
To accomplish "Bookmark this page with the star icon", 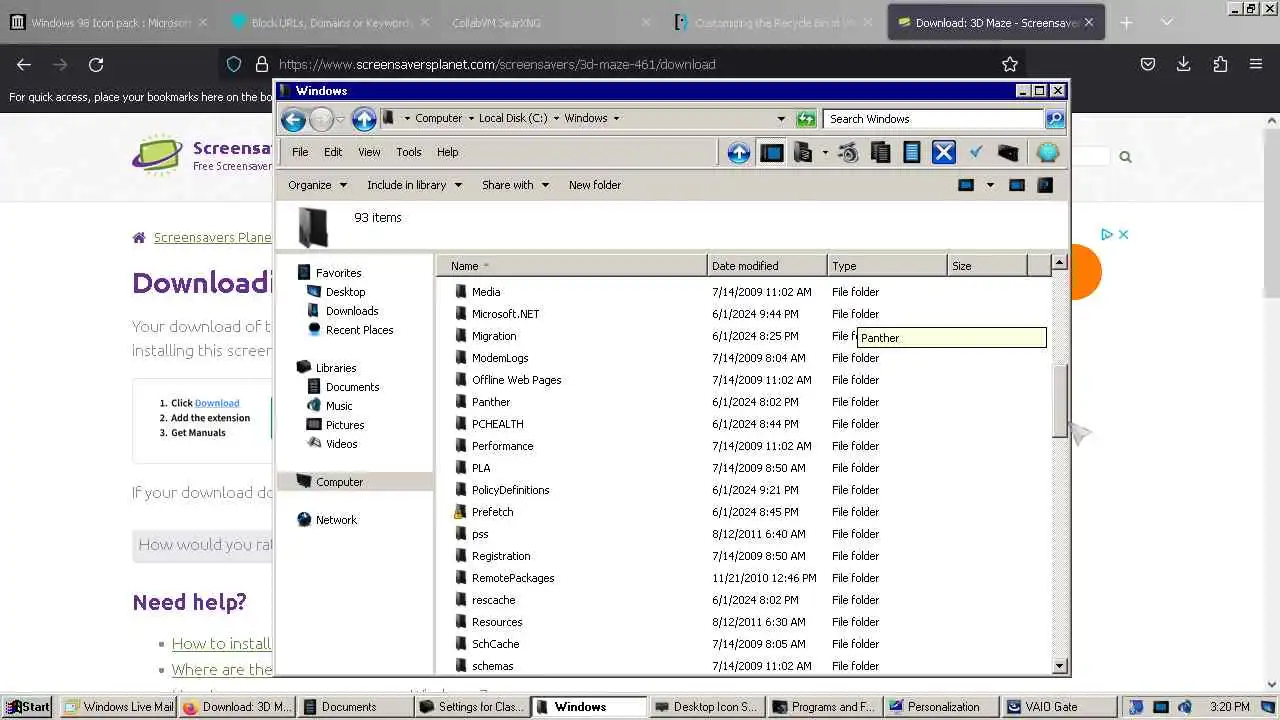I will tap(1010, 64).
